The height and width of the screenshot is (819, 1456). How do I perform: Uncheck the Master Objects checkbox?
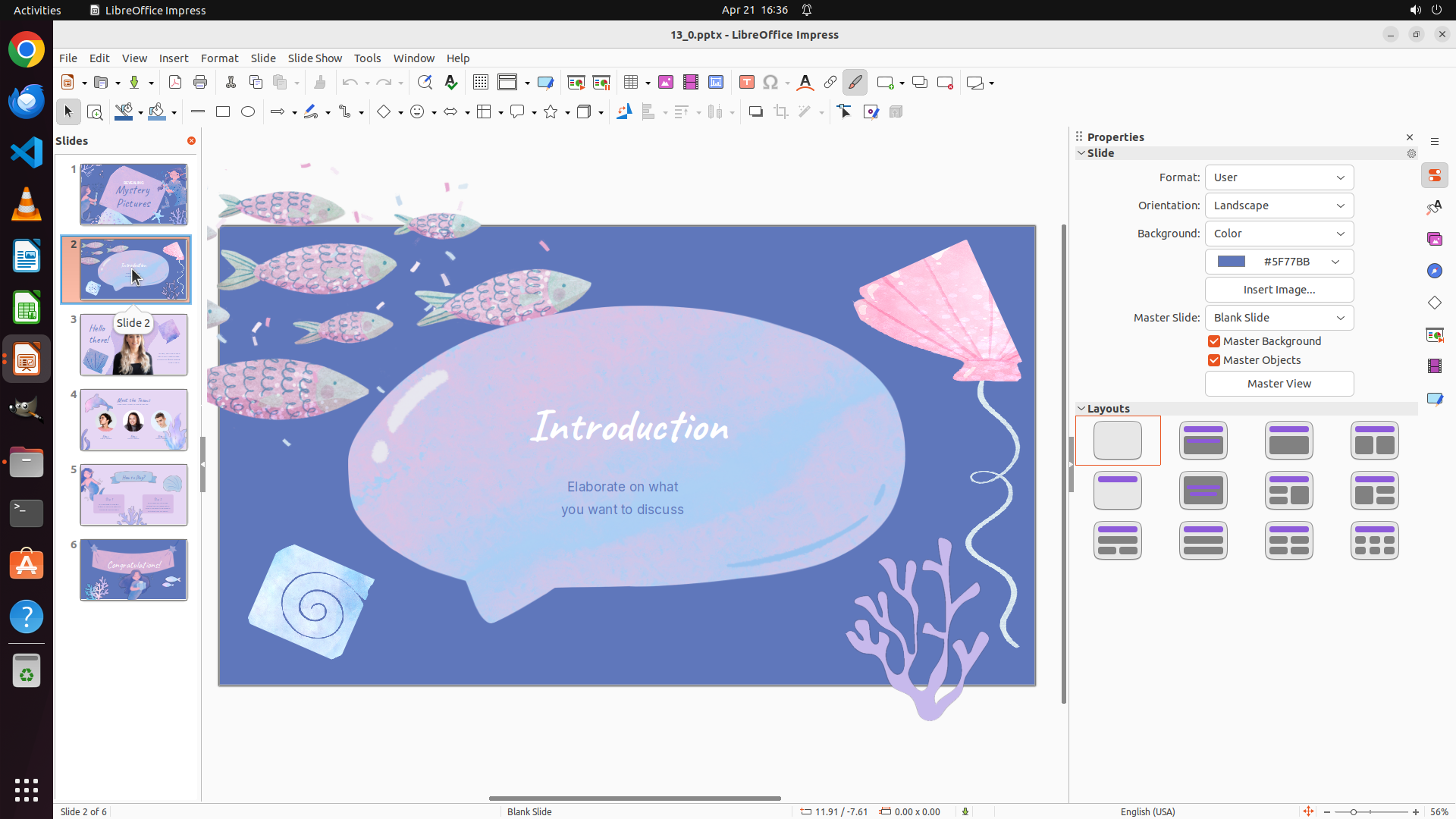click(x=1214, y=361)
